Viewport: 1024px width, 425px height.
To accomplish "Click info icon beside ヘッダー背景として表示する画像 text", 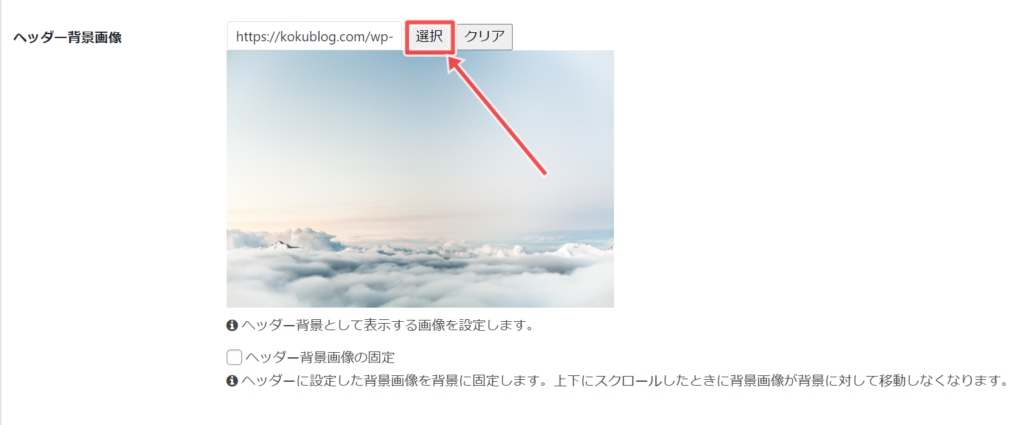I will 231,324.
